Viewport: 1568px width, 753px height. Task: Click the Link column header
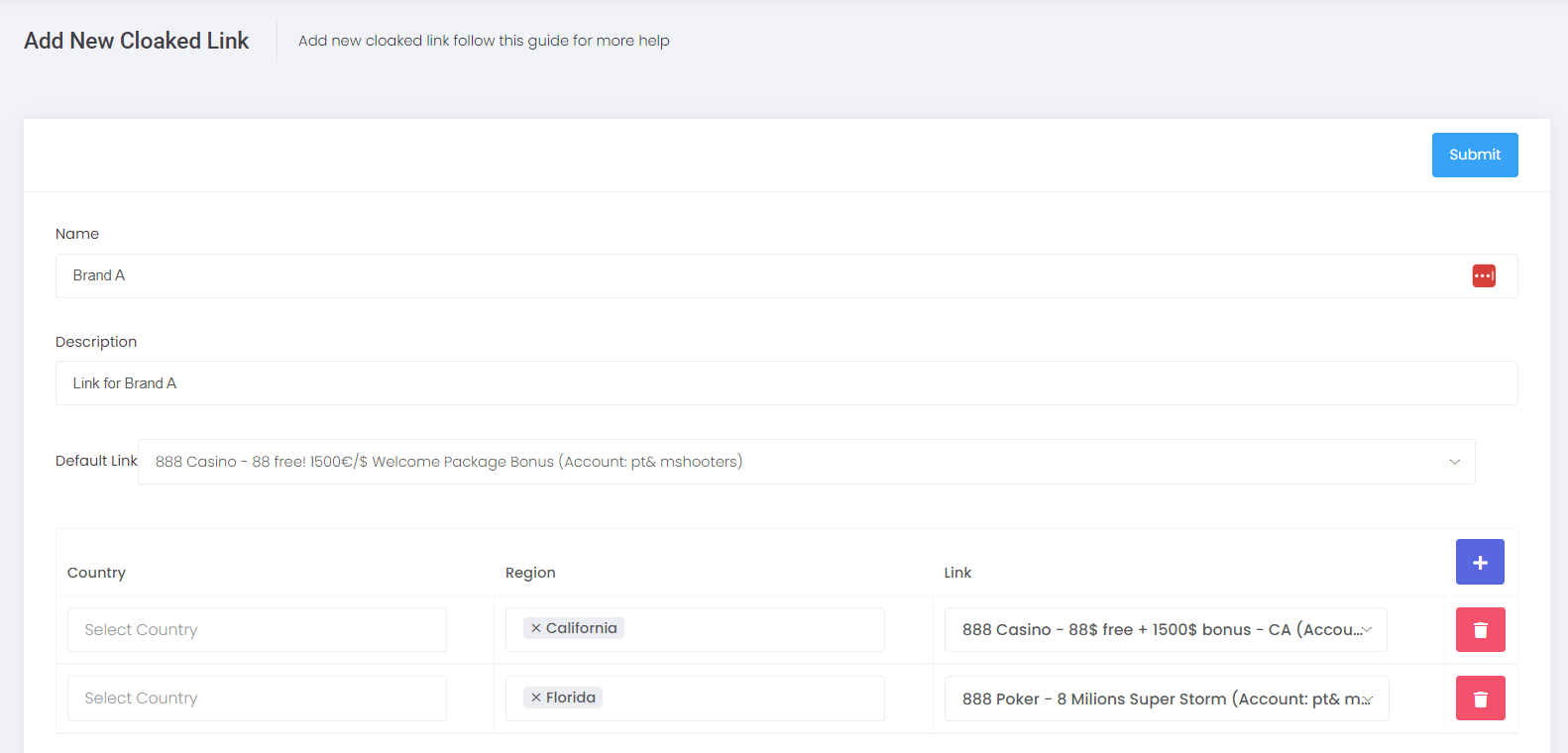pos(957,573)
